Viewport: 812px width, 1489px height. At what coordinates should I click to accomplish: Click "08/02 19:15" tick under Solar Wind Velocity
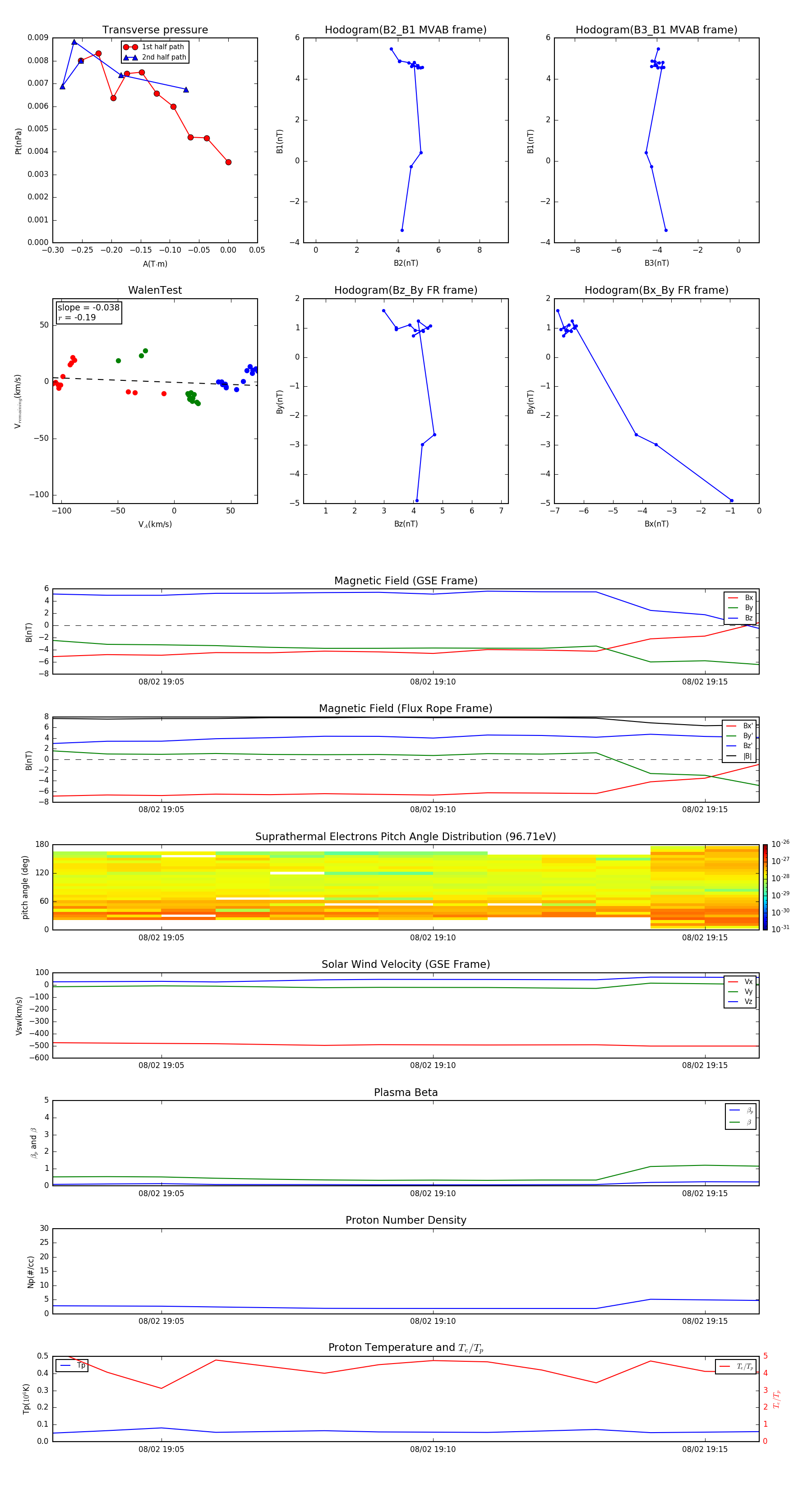705,1065
